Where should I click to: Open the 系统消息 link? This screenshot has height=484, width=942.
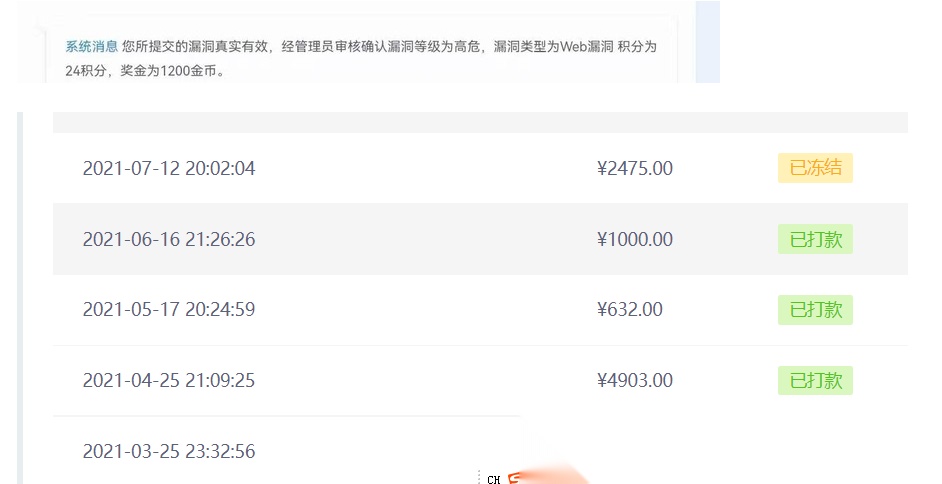pos(91,46)
